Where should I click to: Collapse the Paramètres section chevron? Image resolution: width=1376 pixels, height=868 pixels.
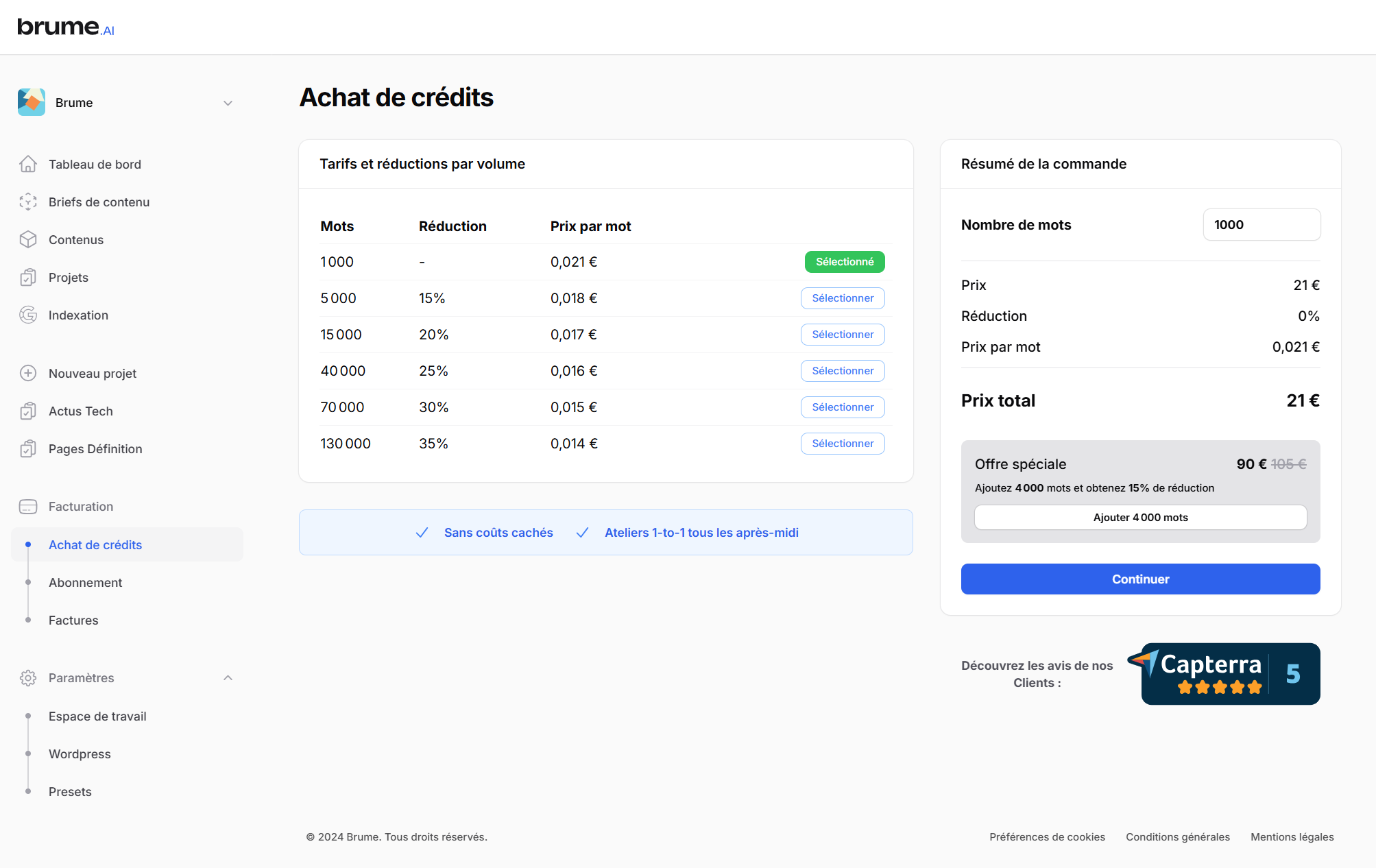(x=228, y=678)
